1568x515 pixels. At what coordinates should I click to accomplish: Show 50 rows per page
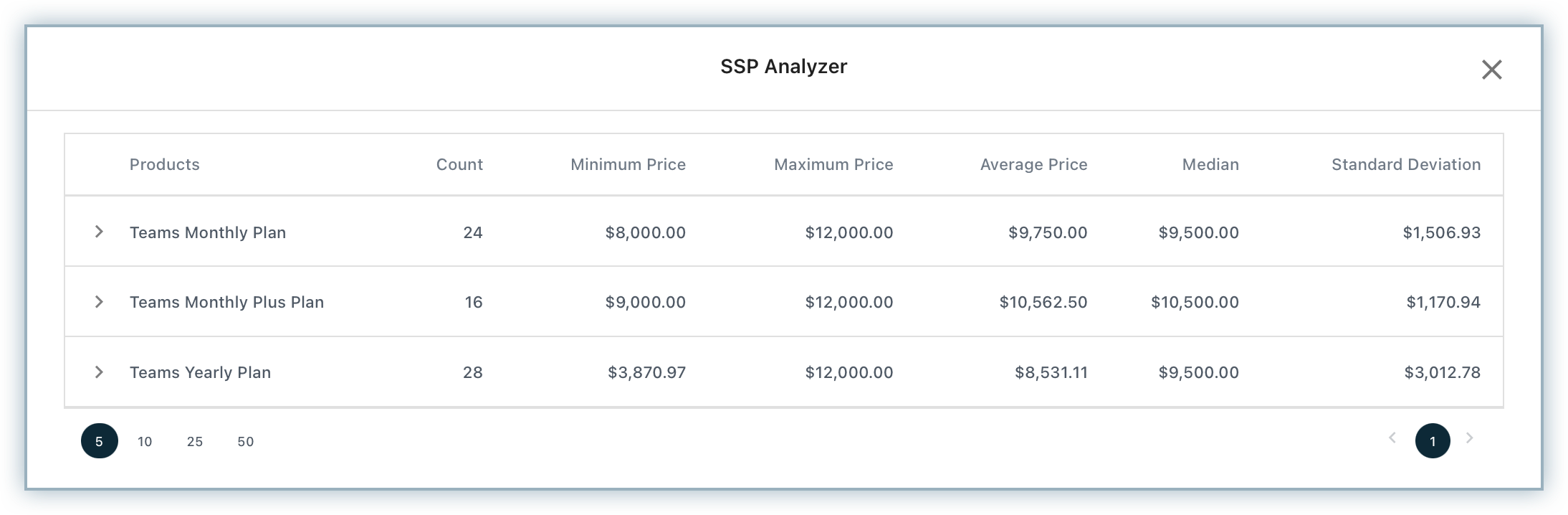click(246, 441)
